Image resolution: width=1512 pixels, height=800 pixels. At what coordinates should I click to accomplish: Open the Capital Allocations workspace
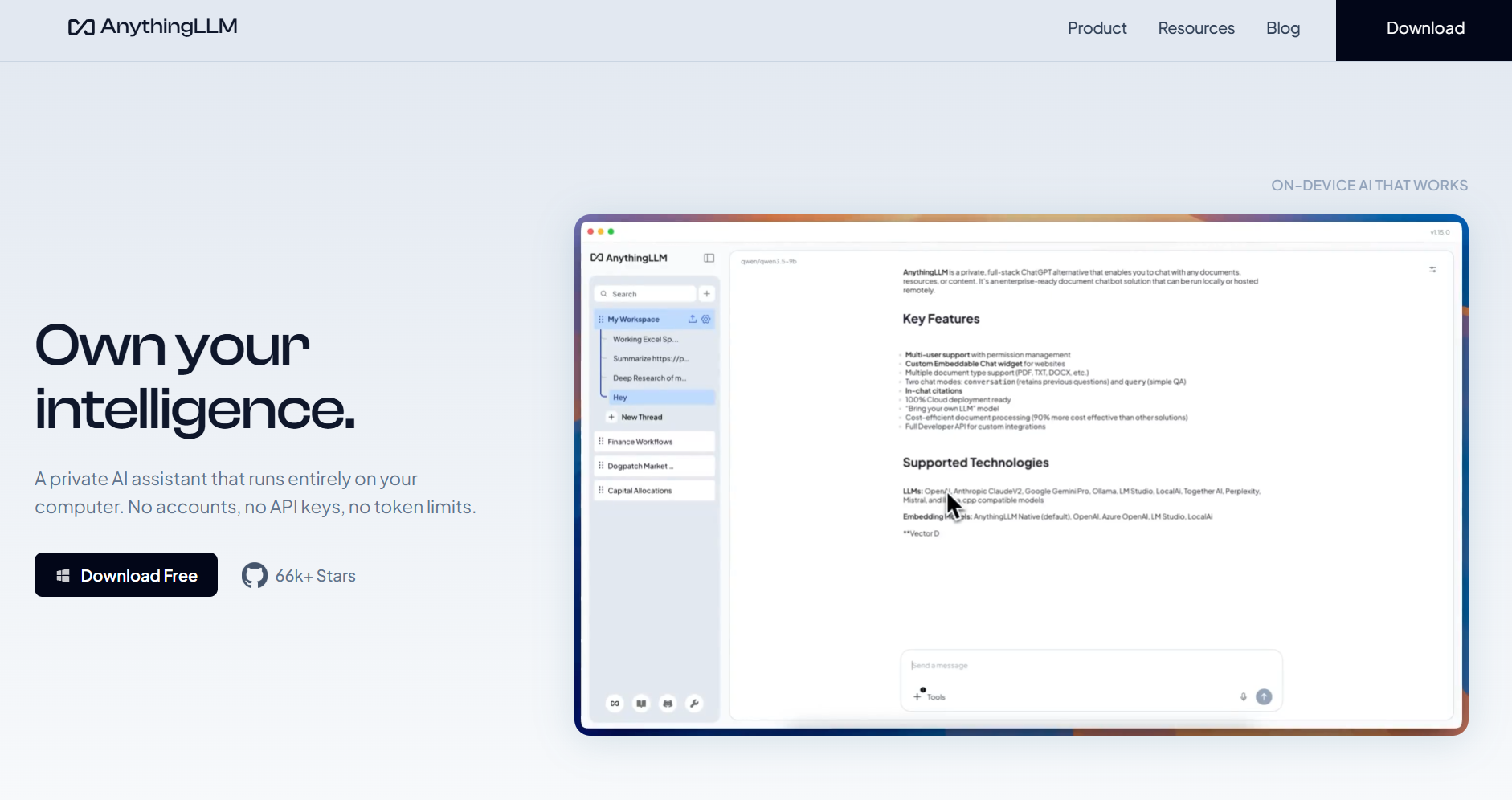655,491
